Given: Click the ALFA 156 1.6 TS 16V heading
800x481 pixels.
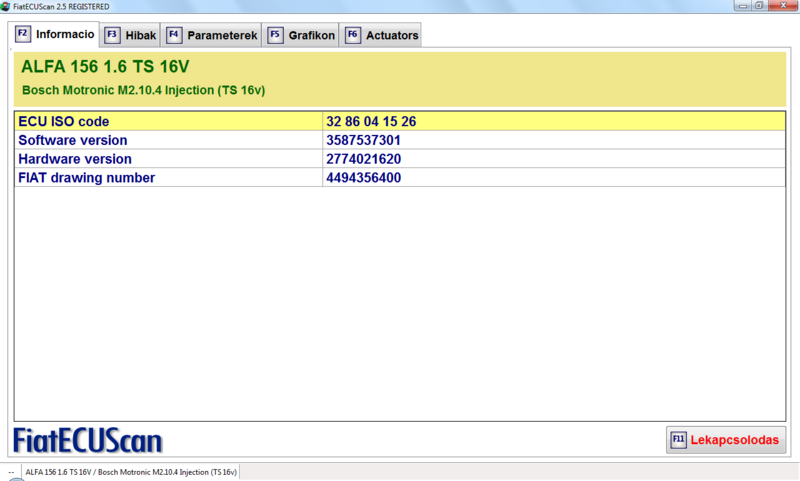Looking at the screenshot, I should [105, 67].
